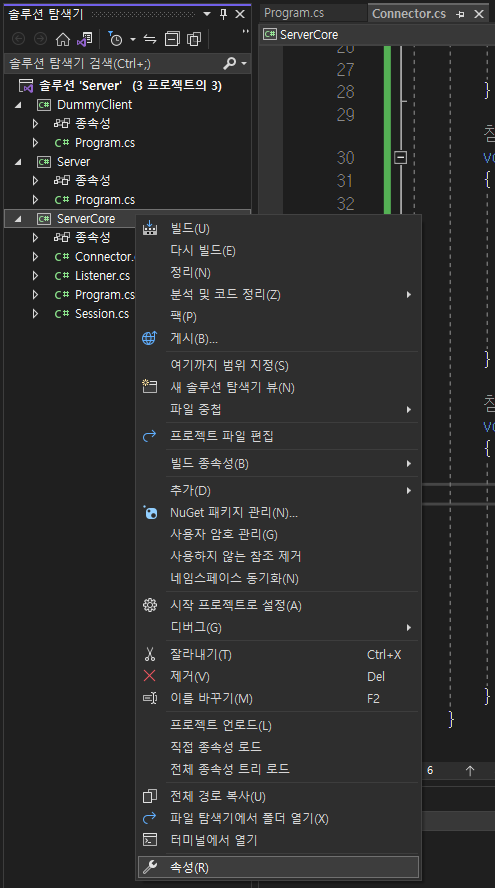Image resolution: width=495 pixels, height=888 pixels.
Task: Collapse the ServerCore project node
Action: click(x=18, y=219)
